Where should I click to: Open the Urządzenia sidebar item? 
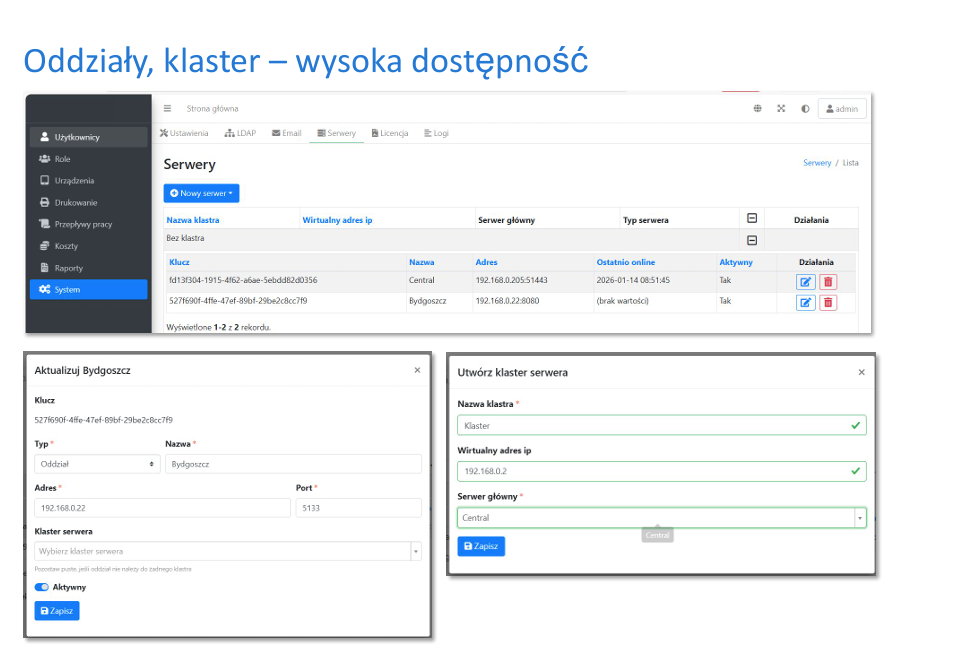[88, 181]
